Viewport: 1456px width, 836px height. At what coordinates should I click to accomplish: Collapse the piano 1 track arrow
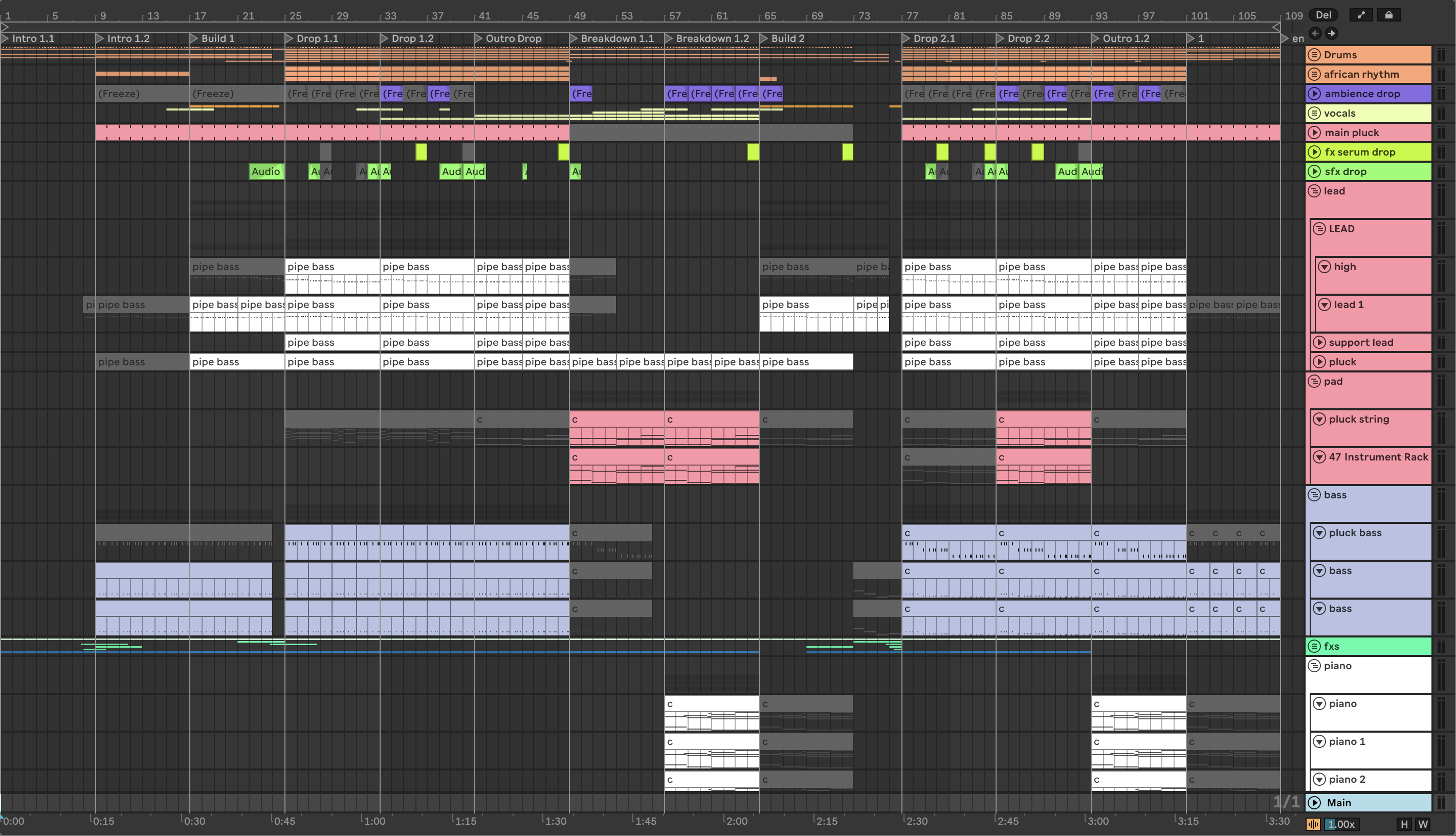pos(1319,742)
